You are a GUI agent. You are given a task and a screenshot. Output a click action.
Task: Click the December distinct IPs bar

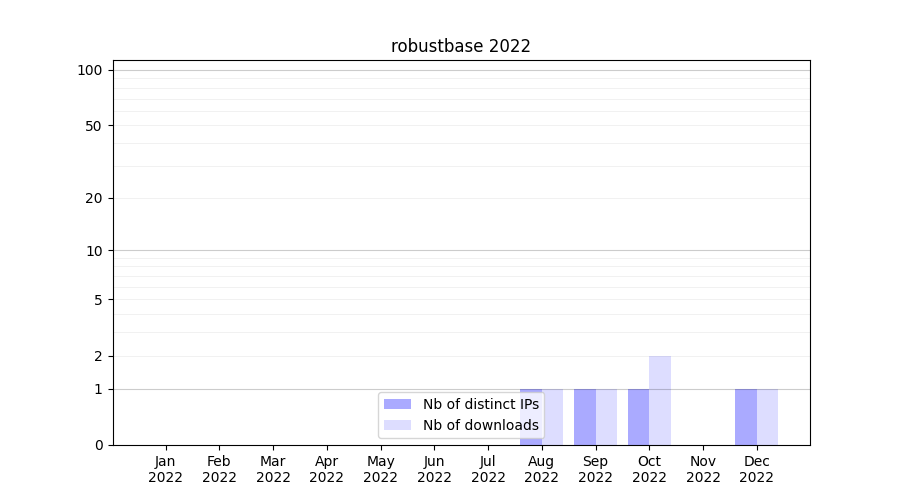[x=745, y=416]
